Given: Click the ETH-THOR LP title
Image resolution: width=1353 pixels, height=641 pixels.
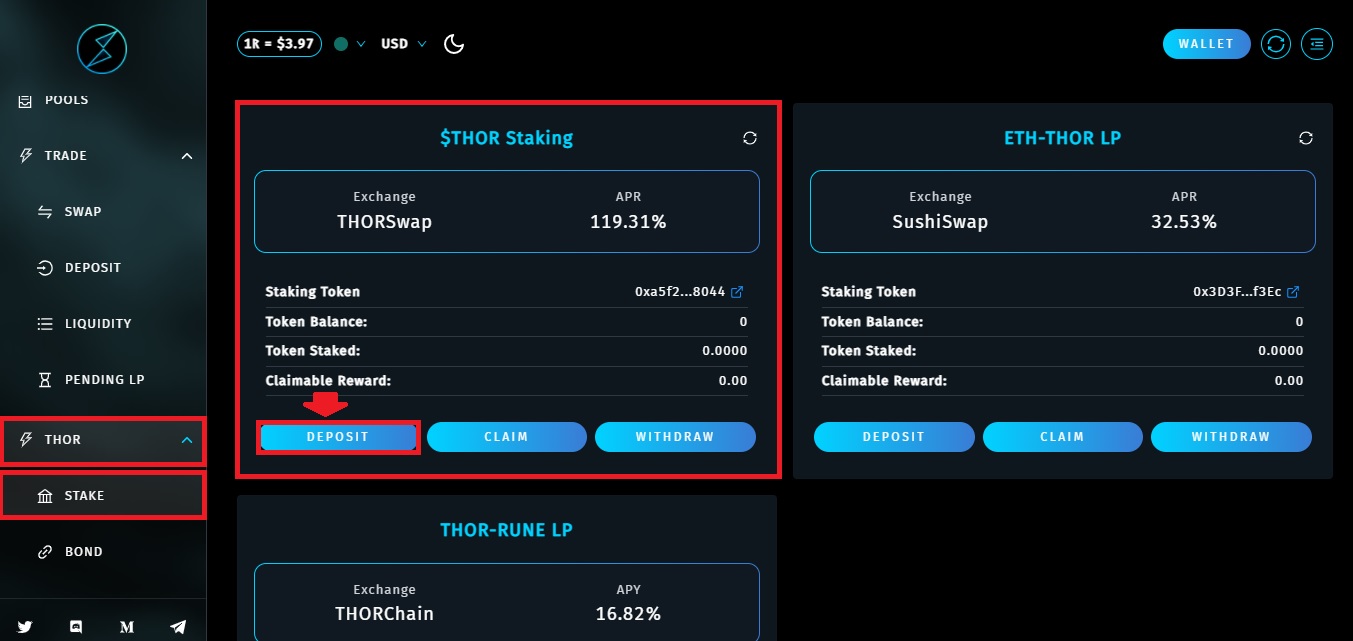Looking at the screenshot, I should click(x=1063, y=138).
